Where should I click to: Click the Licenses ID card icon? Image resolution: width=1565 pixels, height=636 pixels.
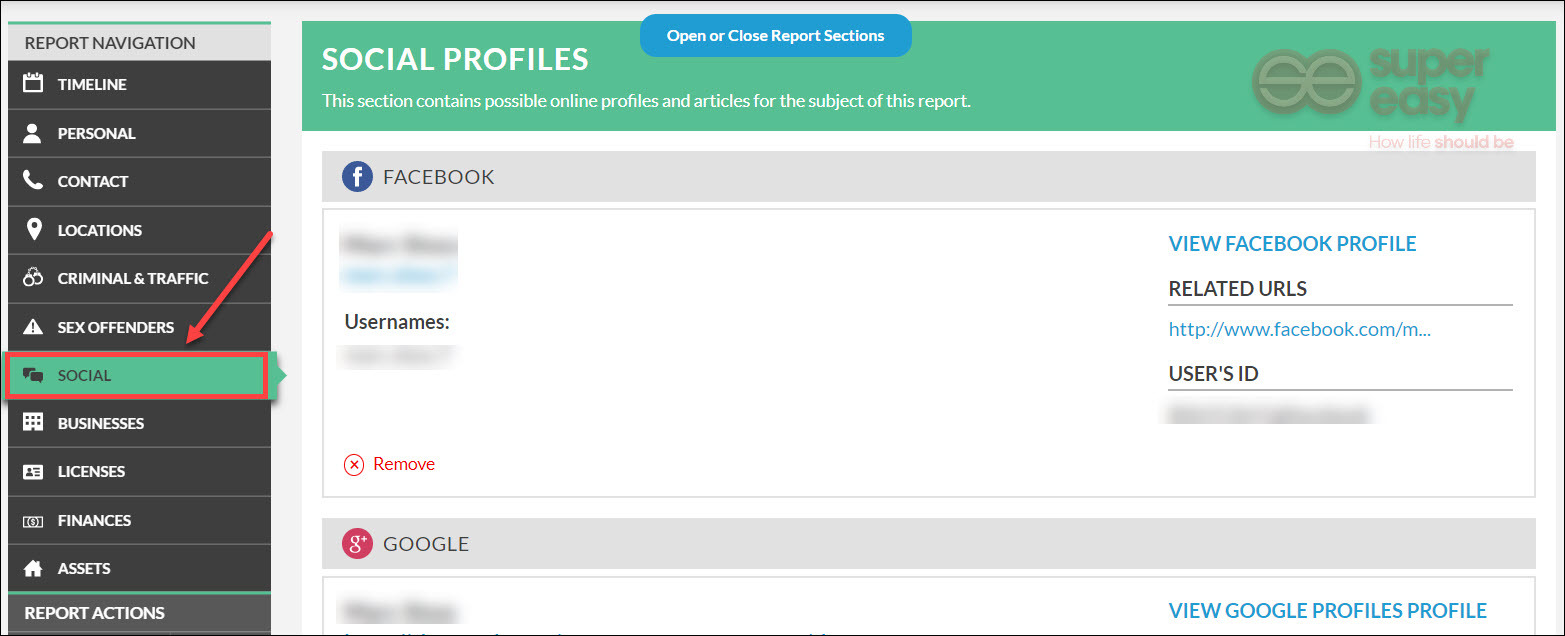[33, 472]
